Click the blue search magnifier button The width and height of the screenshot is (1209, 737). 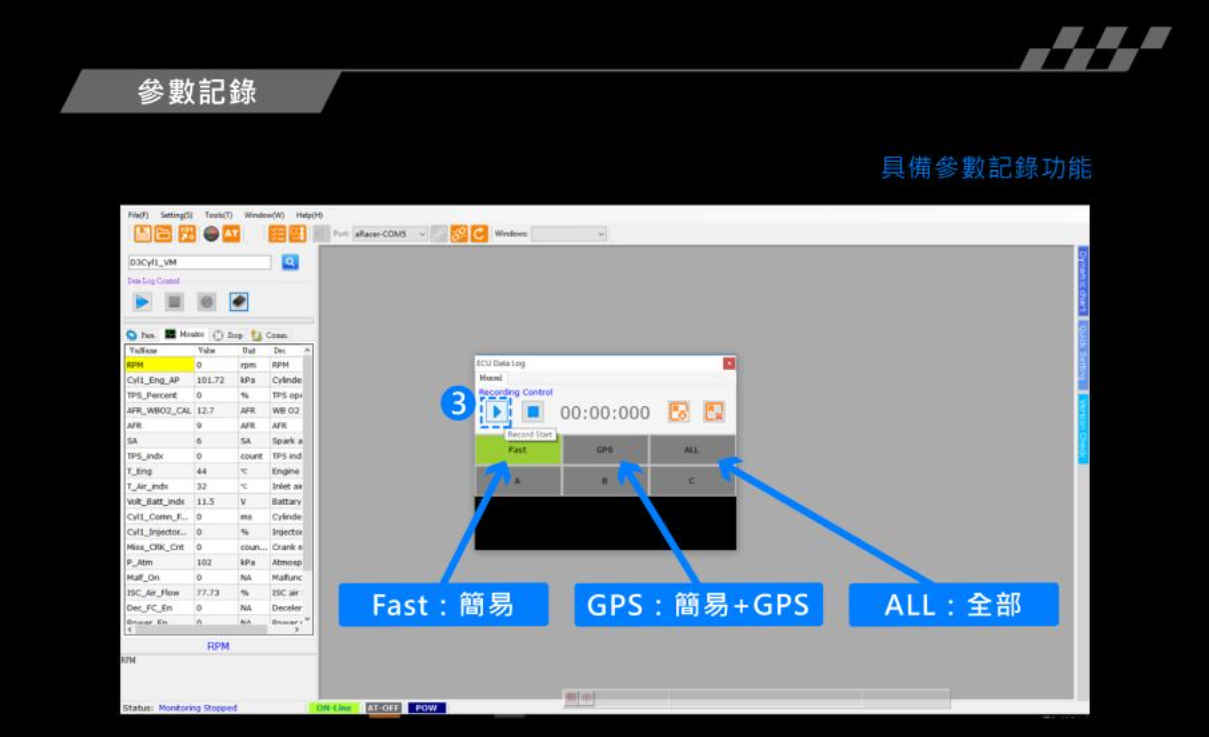(290, 262)
